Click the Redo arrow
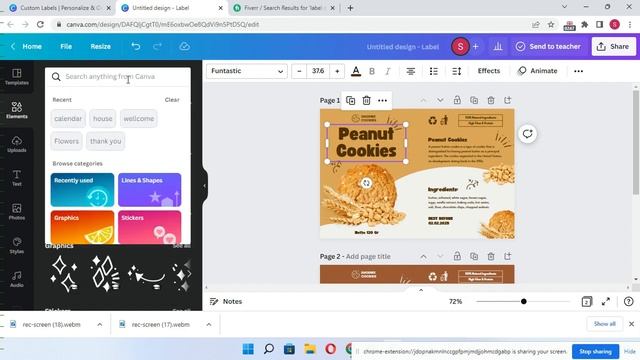The image size is (640, 360). 157,47
